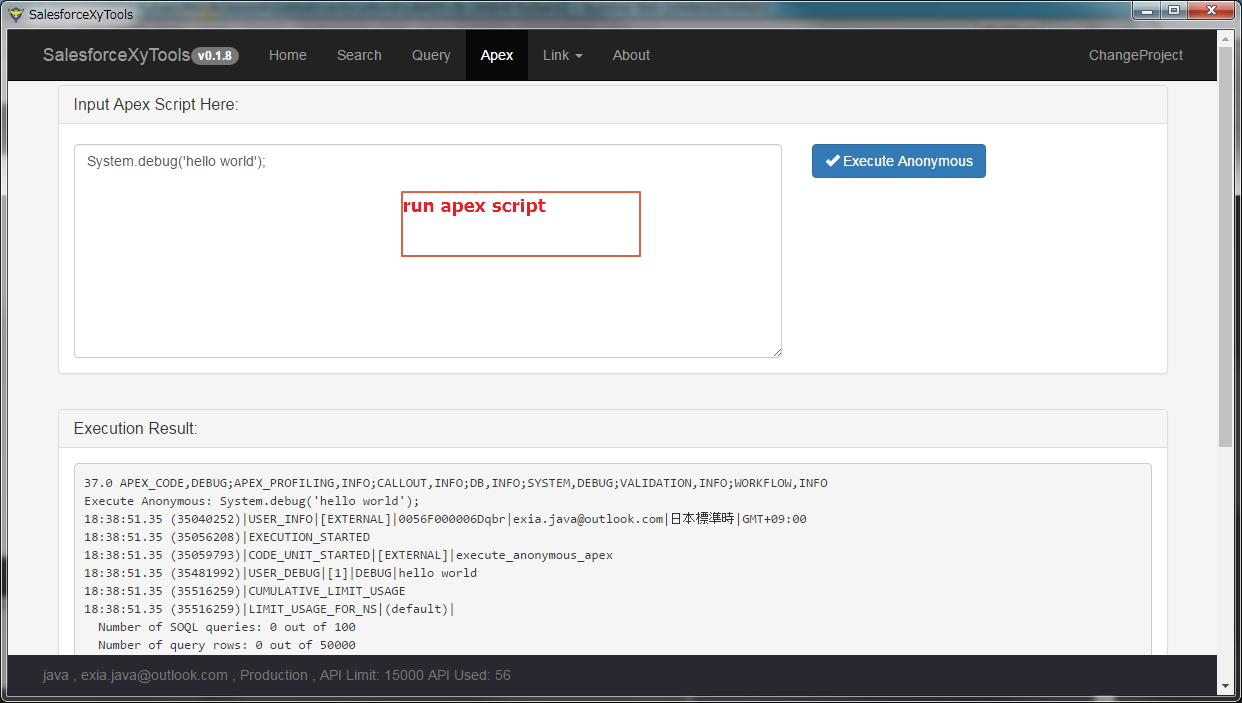The width and height of the screenshot is (1242, 703).
Task: Click the footer status text with API Limit
Action: coord(277,675)
